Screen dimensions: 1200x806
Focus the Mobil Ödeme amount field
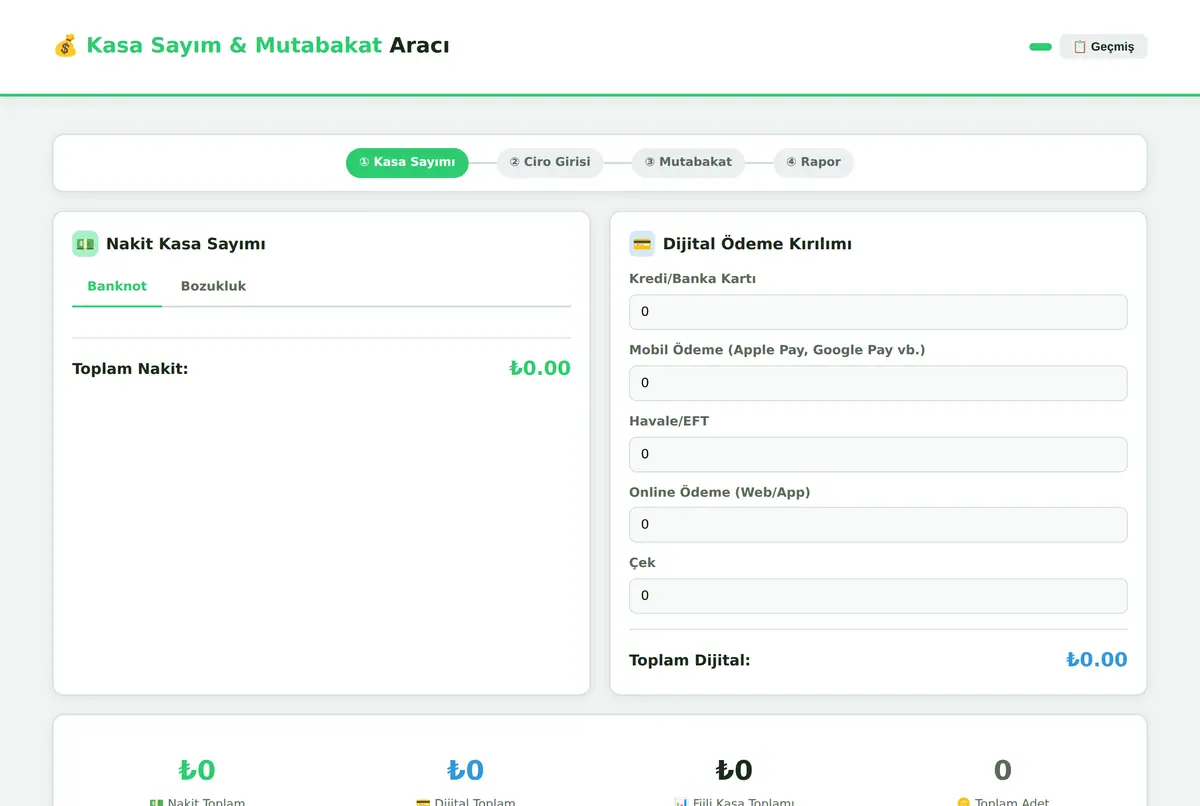tap(878, 383)
